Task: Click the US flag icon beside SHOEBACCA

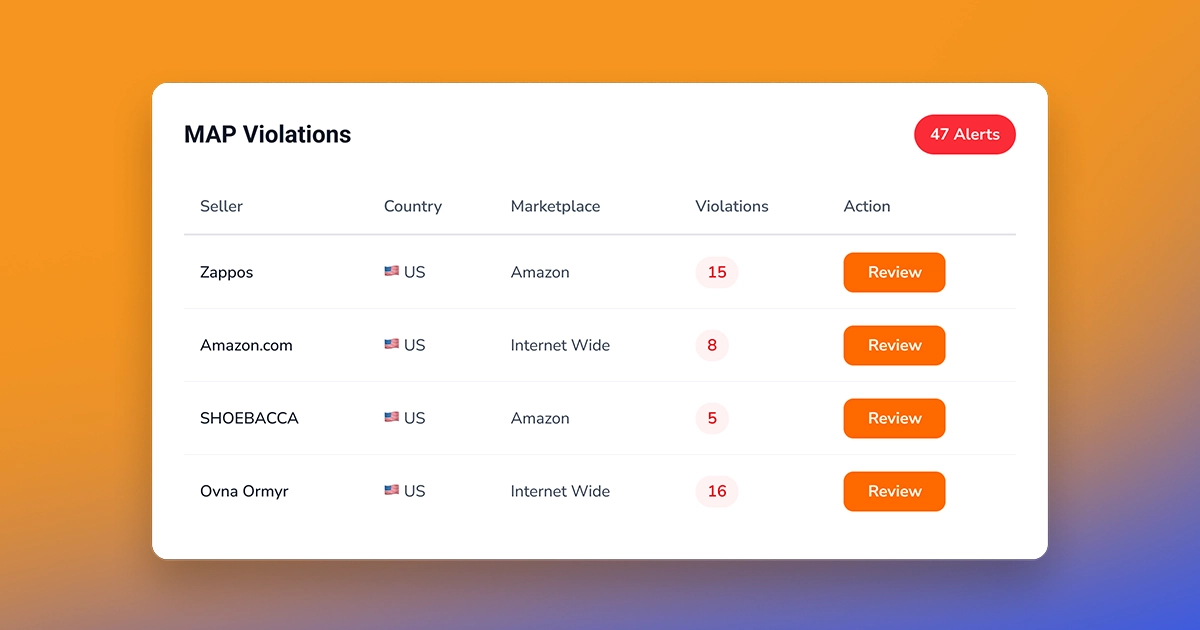Action: tap(391, 418)
